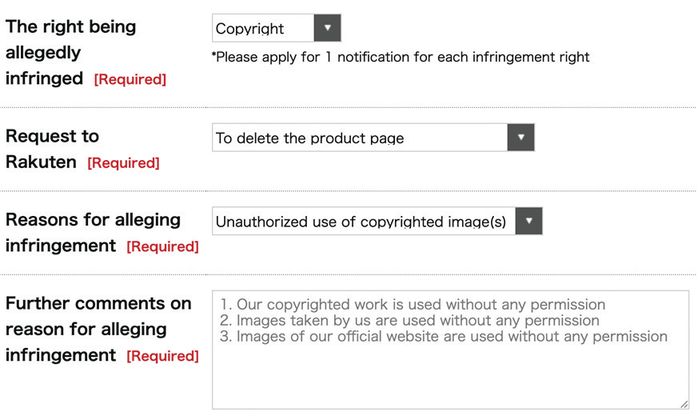This screenshot has height=416, width=698.
Task: Click placeholder line 'Images of our official website'
Action: [444, 336]
